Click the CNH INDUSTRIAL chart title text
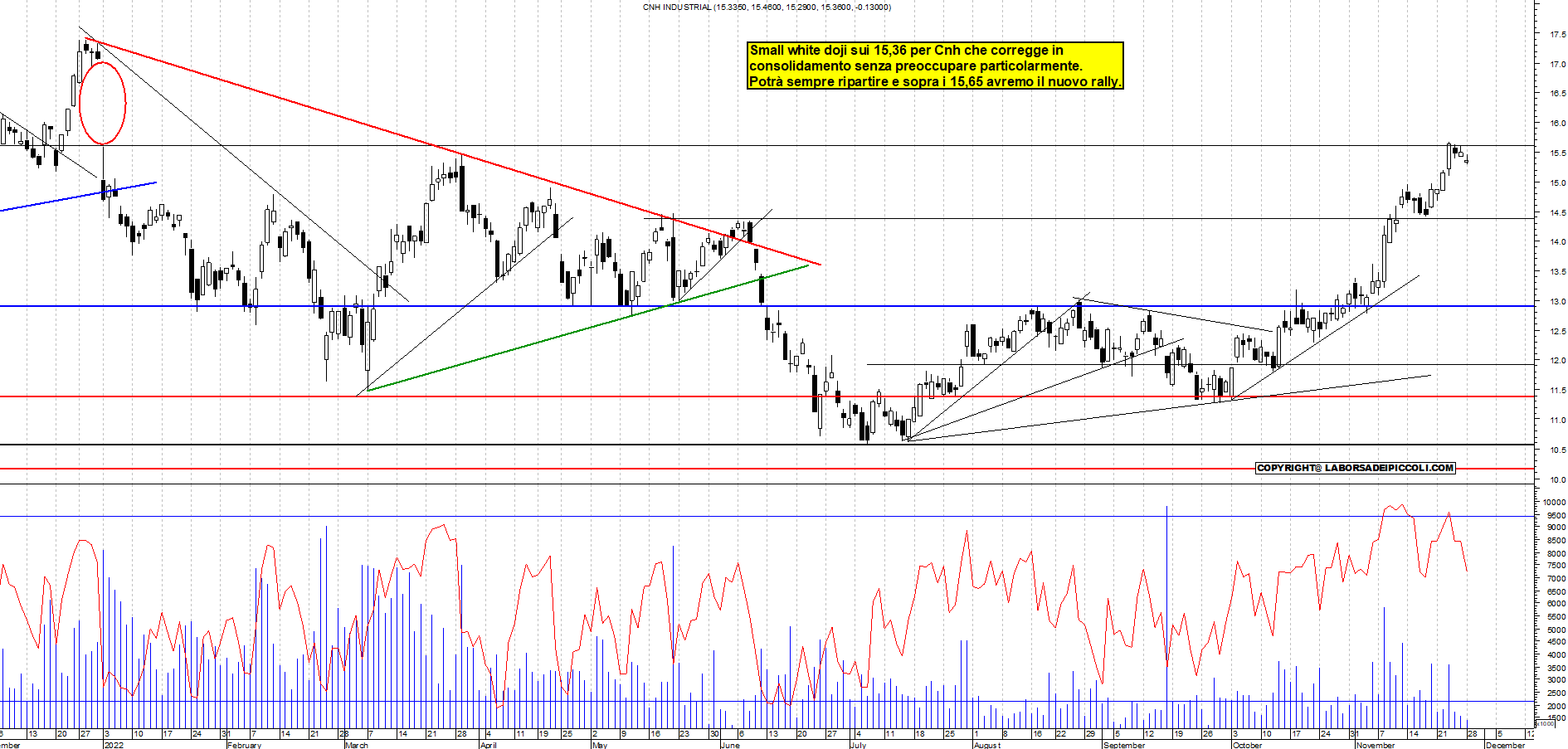The image size is (1568, 749). (x=767, y=7)
